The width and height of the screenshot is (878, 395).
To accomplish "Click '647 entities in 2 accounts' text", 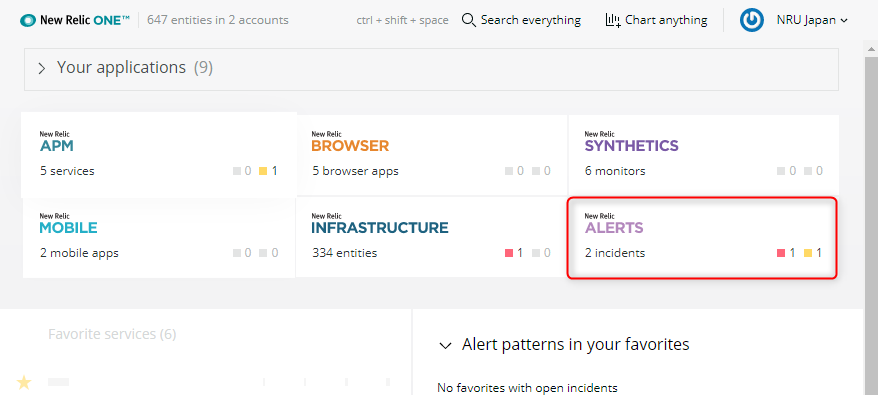I will [x=218, y=20].
